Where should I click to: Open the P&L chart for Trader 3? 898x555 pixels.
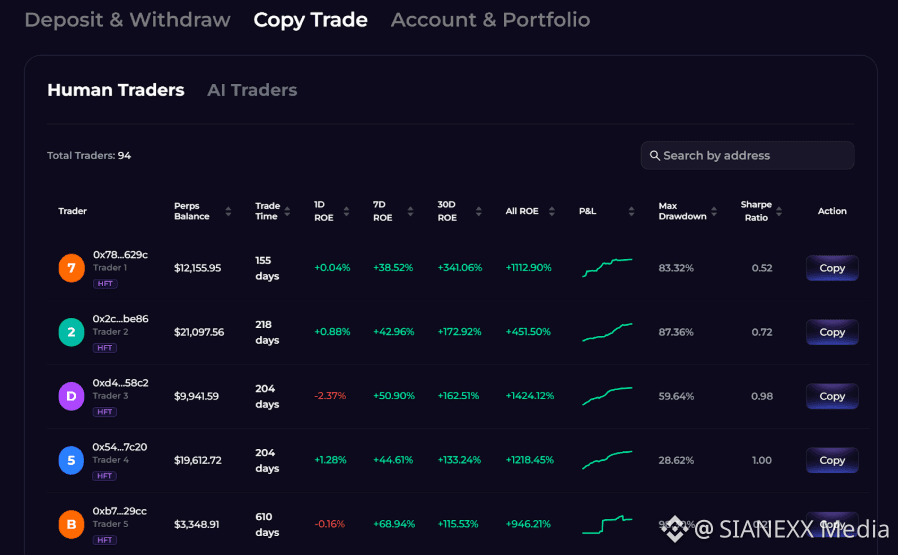pos(607,396)
